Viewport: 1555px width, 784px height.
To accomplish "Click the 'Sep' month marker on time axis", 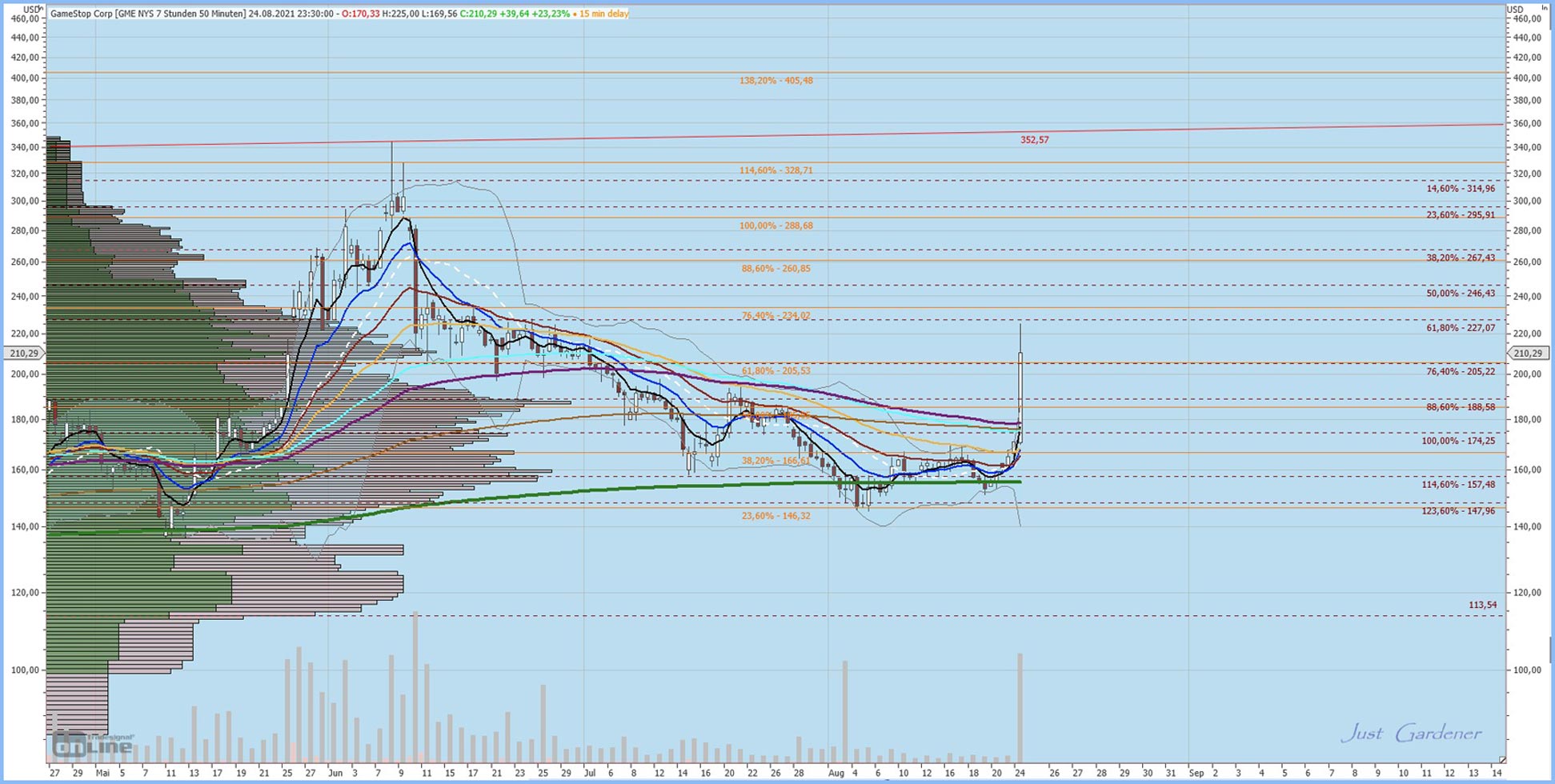I will (1196, 774).
